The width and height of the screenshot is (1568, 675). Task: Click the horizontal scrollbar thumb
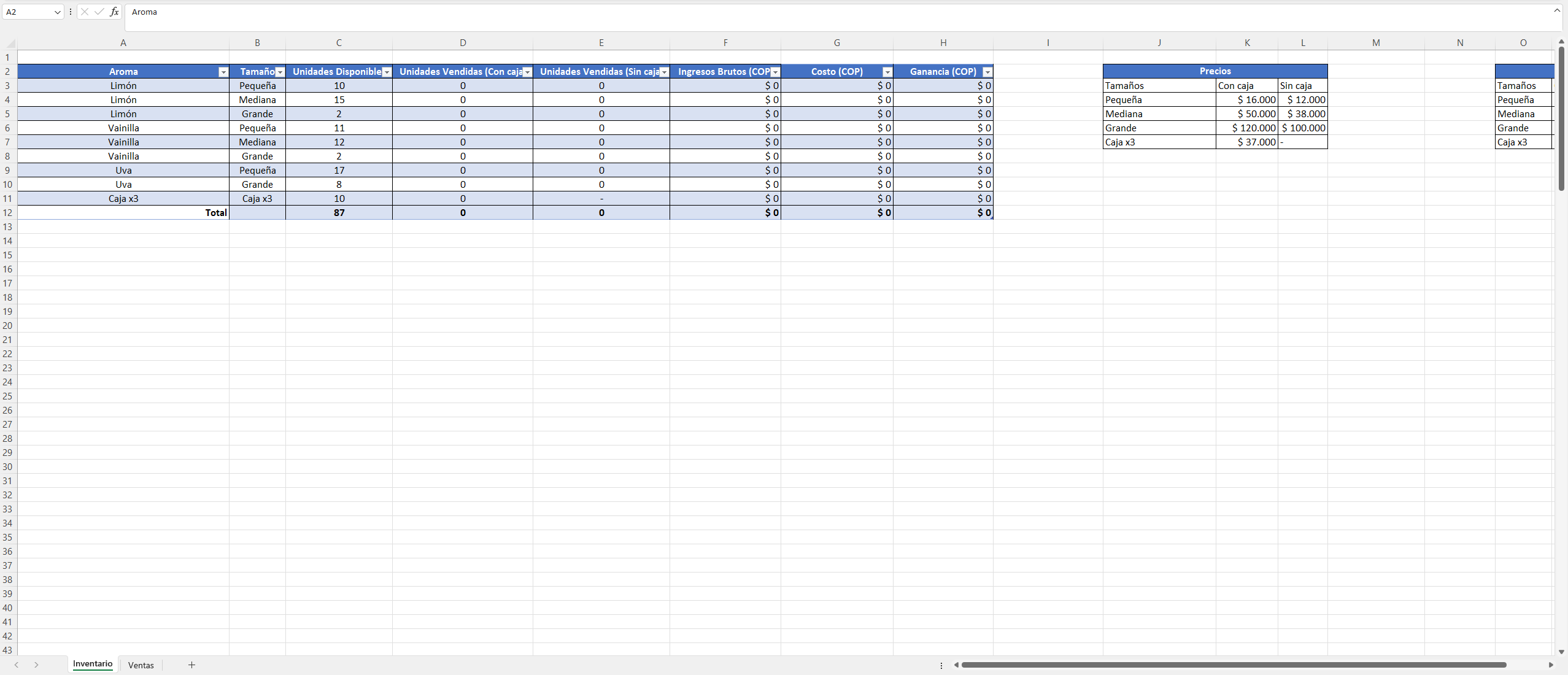pyautogui.click(x=1234, y=665)
